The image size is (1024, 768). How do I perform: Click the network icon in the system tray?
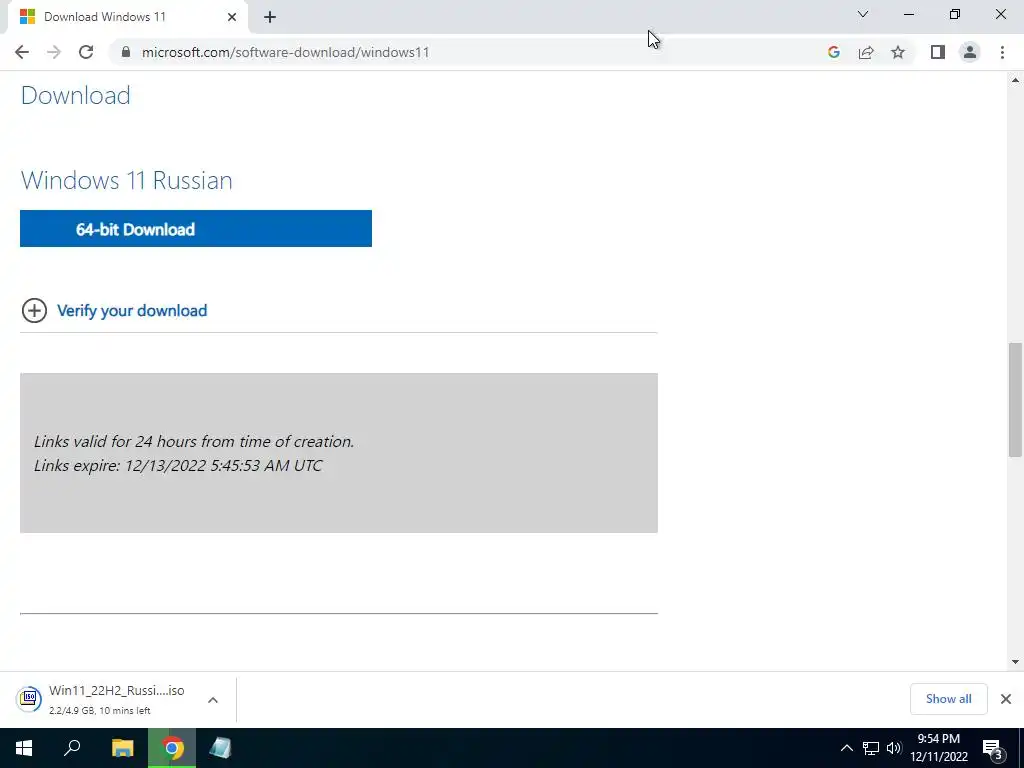point(871,748)
